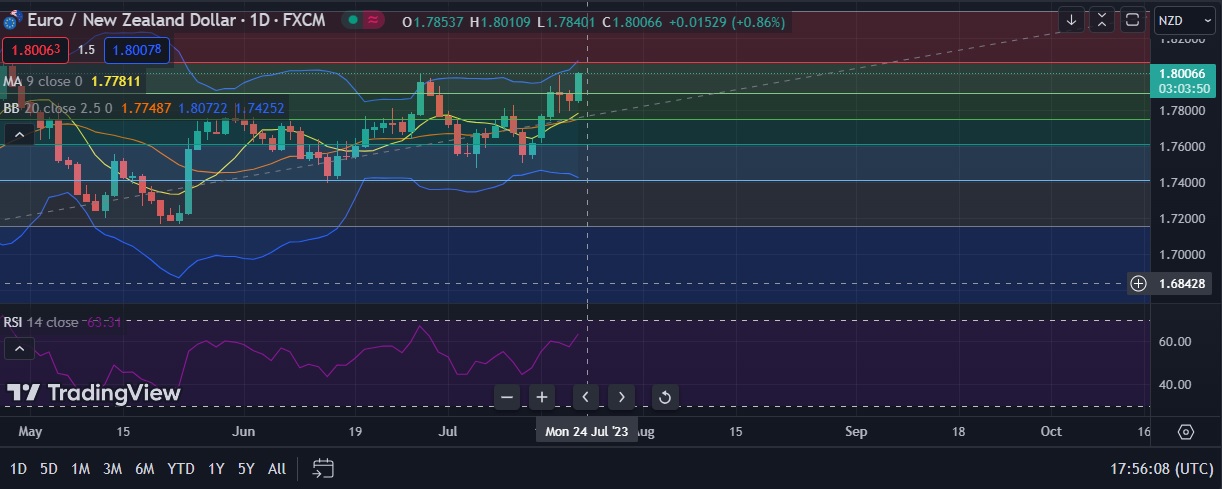Click the BB basis value 1.77487
Viewport: 1222px width, 489px height.
point(146,108)
